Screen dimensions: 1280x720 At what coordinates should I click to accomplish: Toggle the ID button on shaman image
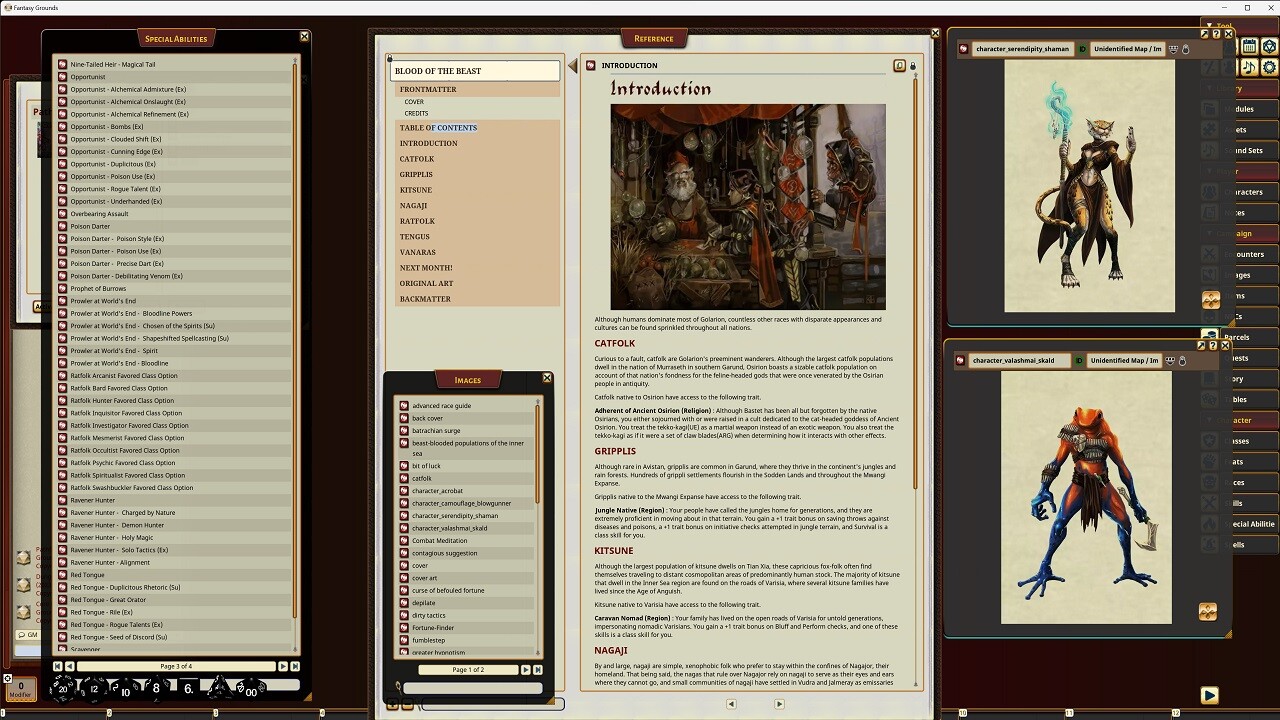click(x=1080, y=49)
